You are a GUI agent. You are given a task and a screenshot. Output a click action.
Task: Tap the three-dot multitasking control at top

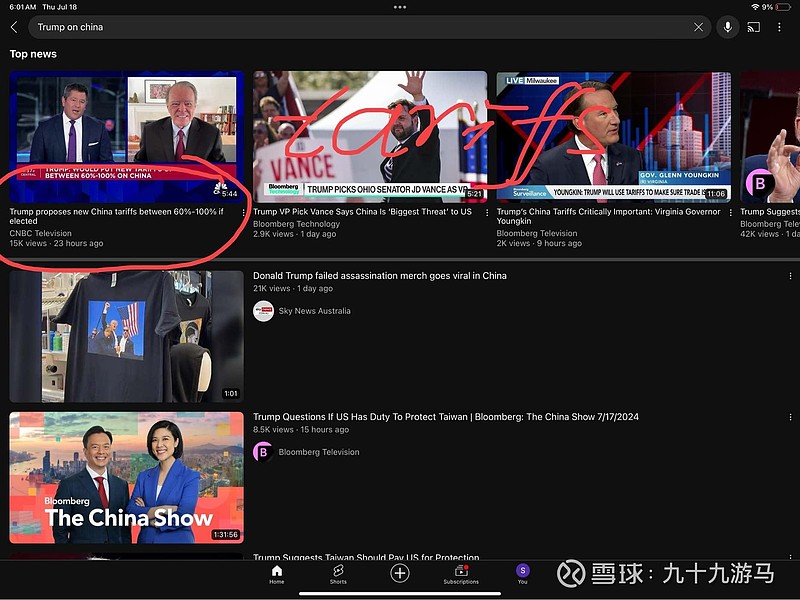[400, 7]
